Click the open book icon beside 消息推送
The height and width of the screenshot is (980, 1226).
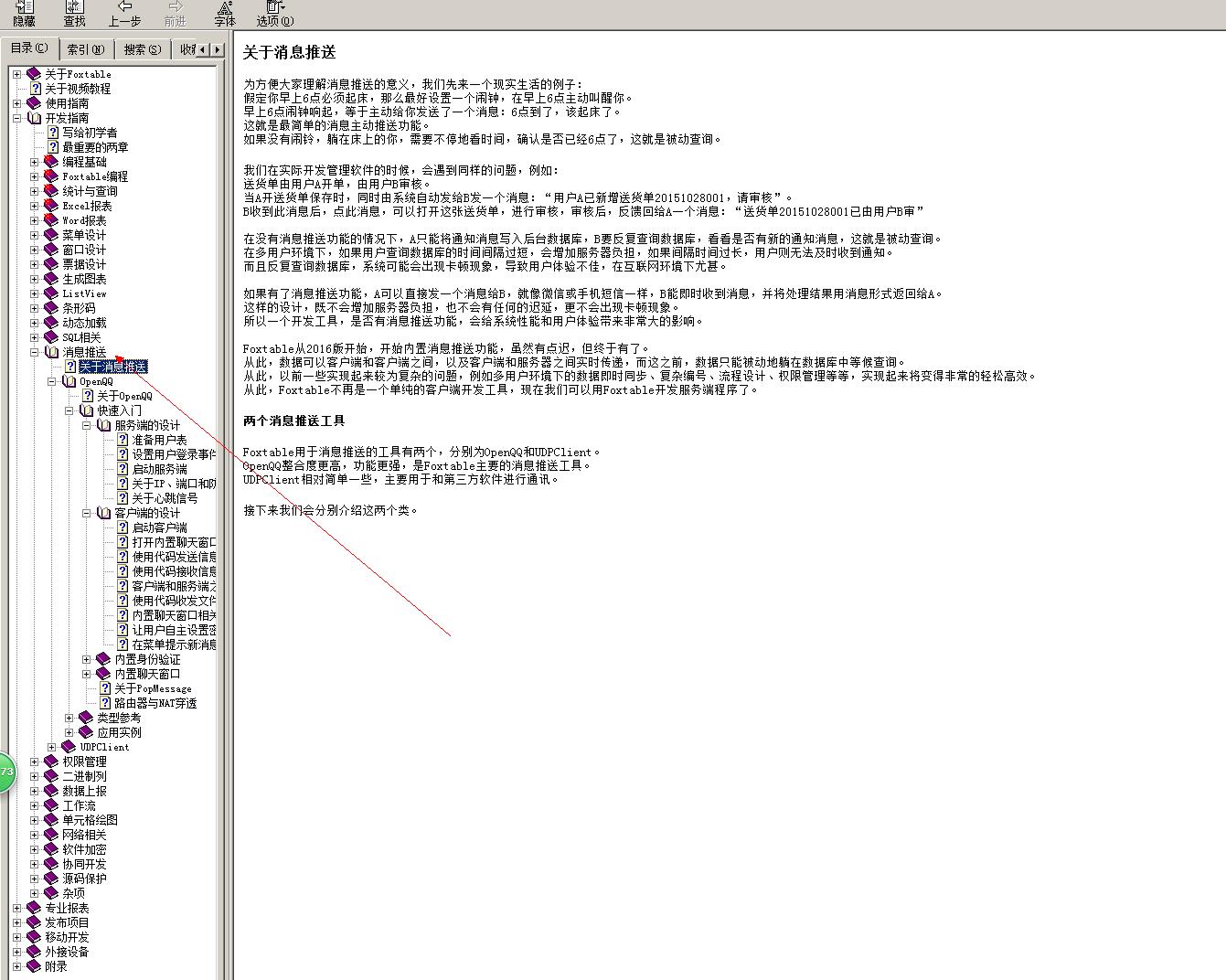click(51, 352)
